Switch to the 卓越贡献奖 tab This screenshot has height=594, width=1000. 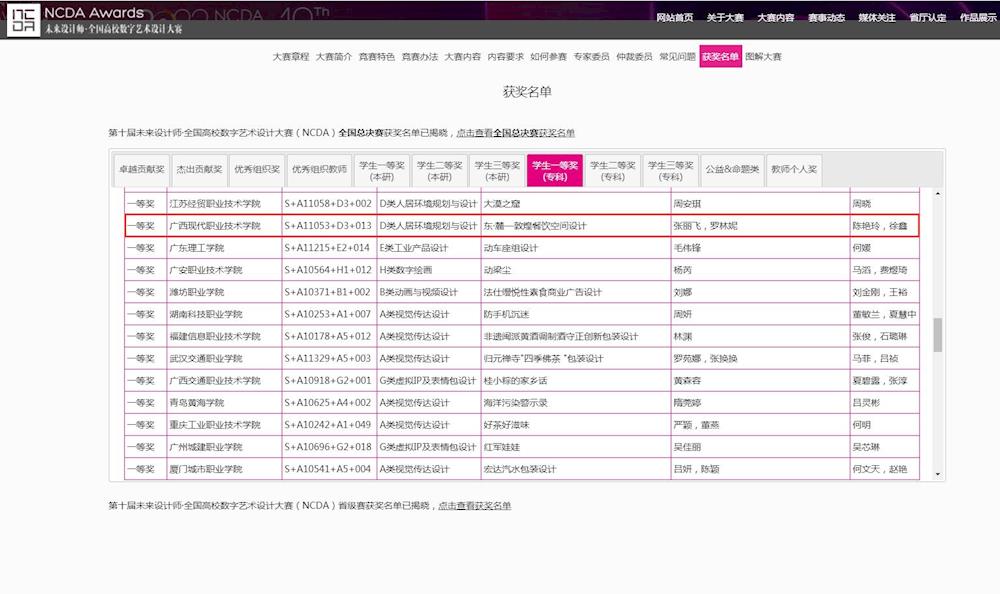click(140, 169)
